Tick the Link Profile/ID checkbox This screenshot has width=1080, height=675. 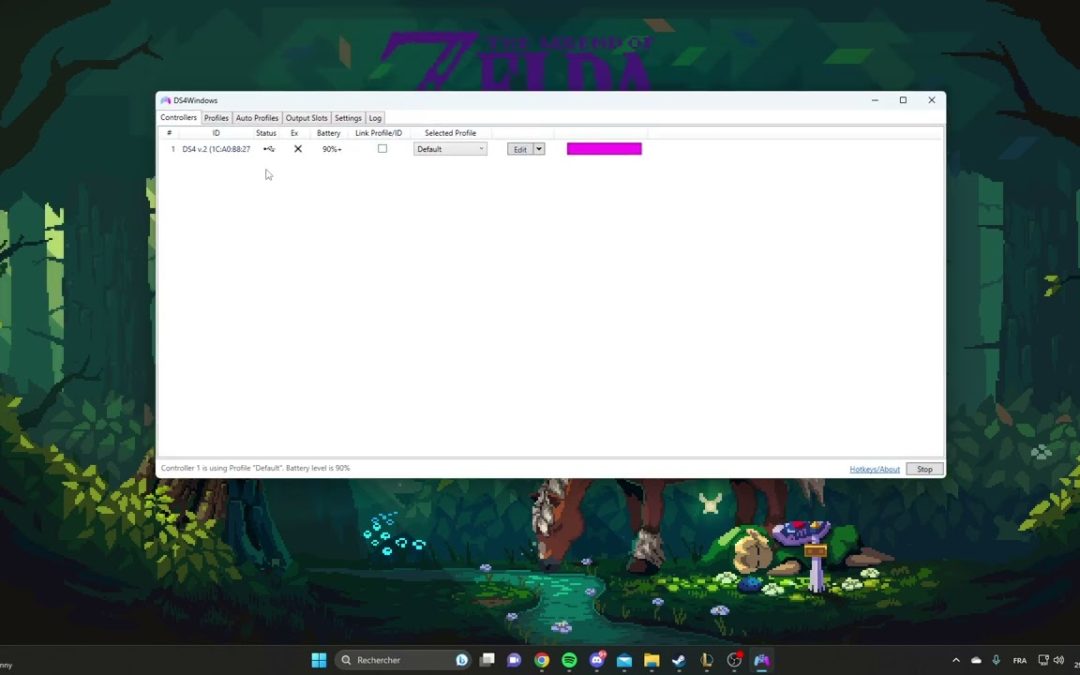[x=382, y=149]
